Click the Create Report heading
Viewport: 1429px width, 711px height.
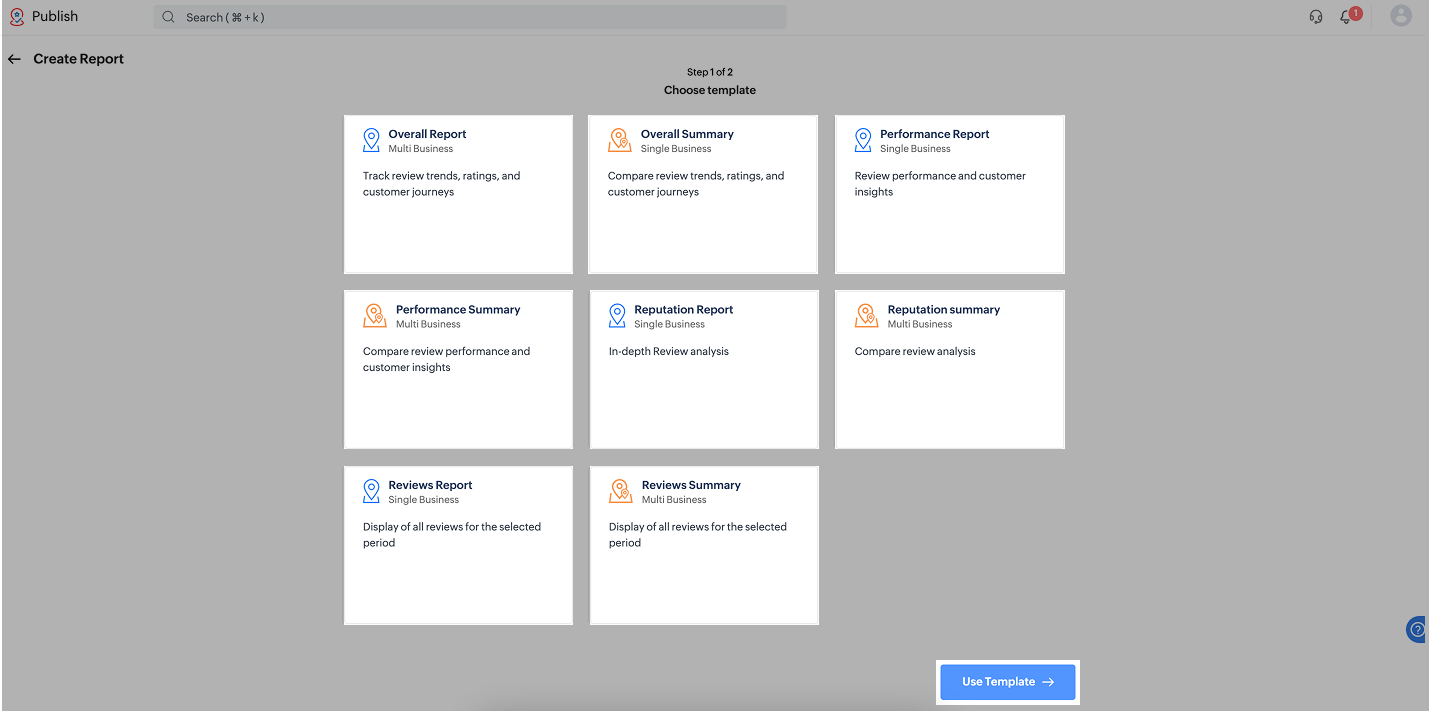pyautogui.click(x=79, y=59)
